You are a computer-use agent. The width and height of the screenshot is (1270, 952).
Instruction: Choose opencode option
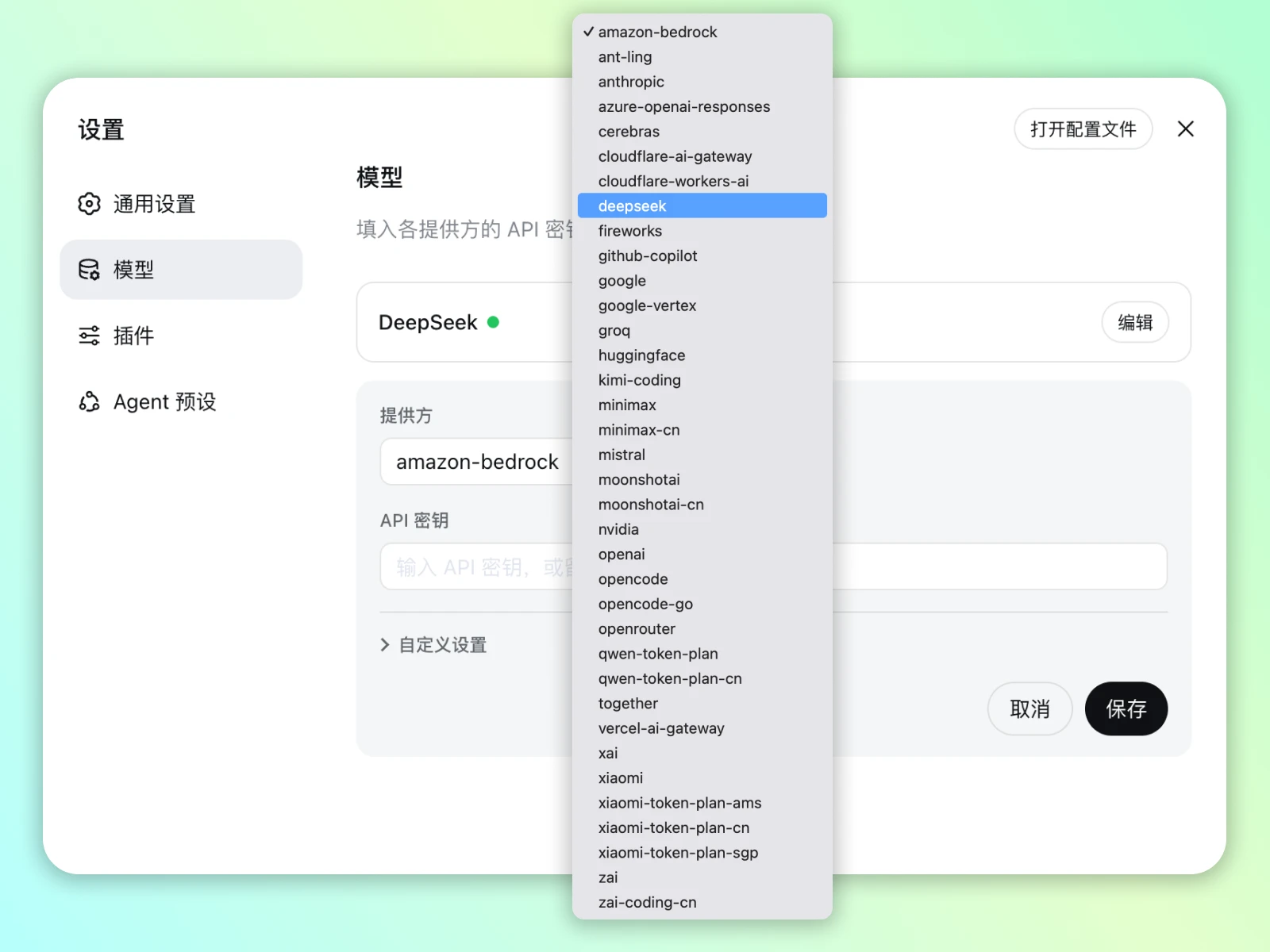pyautogui.click(x=702, y=579)
